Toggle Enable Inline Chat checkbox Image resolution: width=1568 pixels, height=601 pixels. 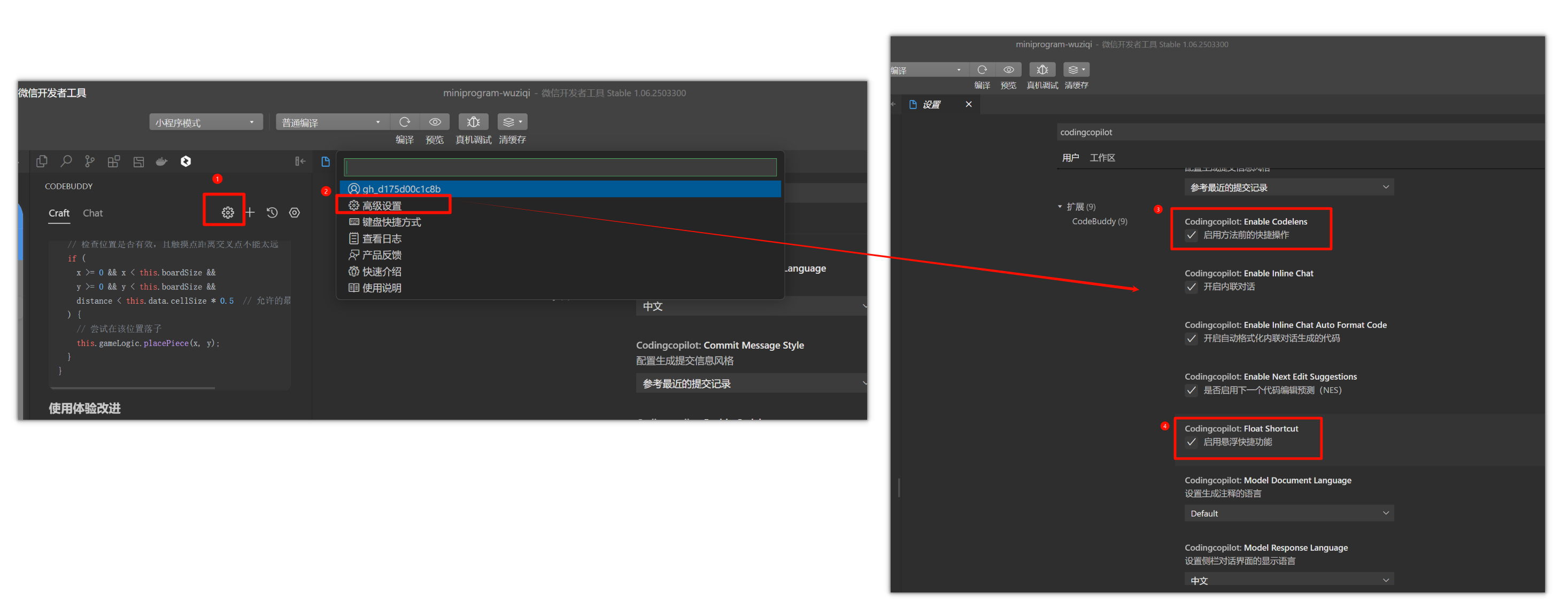1191,287
